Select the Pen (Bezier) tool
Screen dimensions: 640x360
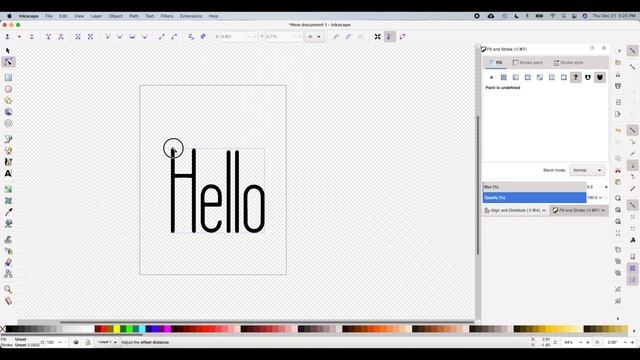click(8, 139)
